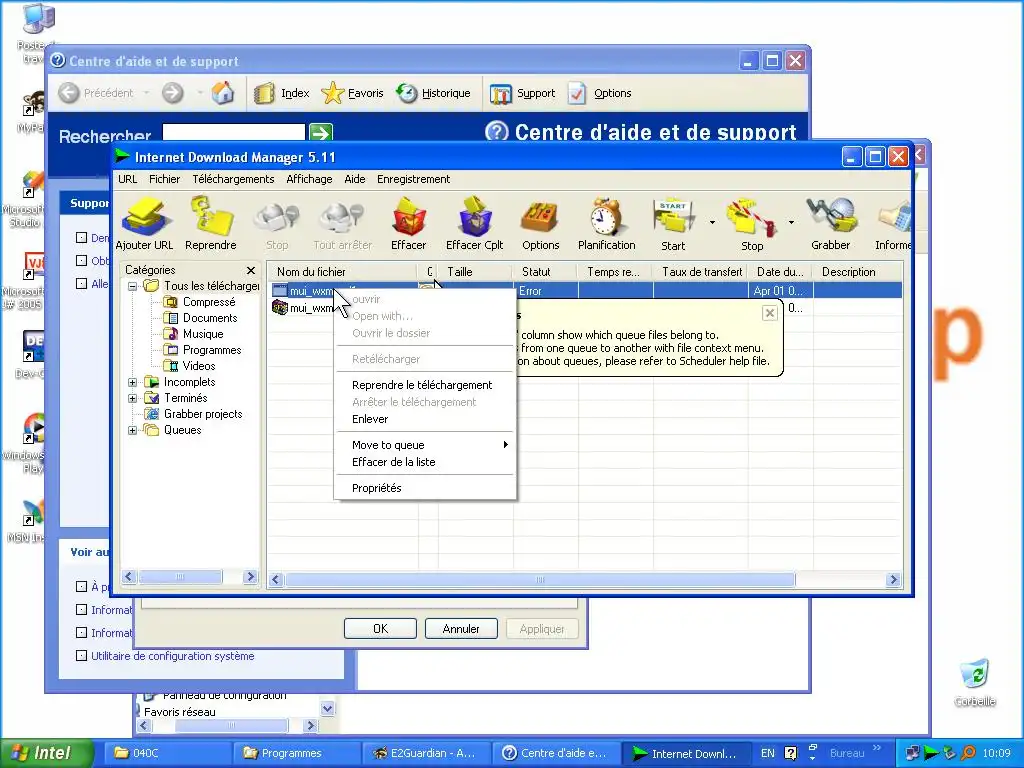Click the Effacer Cplt toolbar icon
Image resolution: width=1024 pixels, height=768 pixels.
[x=475, y=224]
